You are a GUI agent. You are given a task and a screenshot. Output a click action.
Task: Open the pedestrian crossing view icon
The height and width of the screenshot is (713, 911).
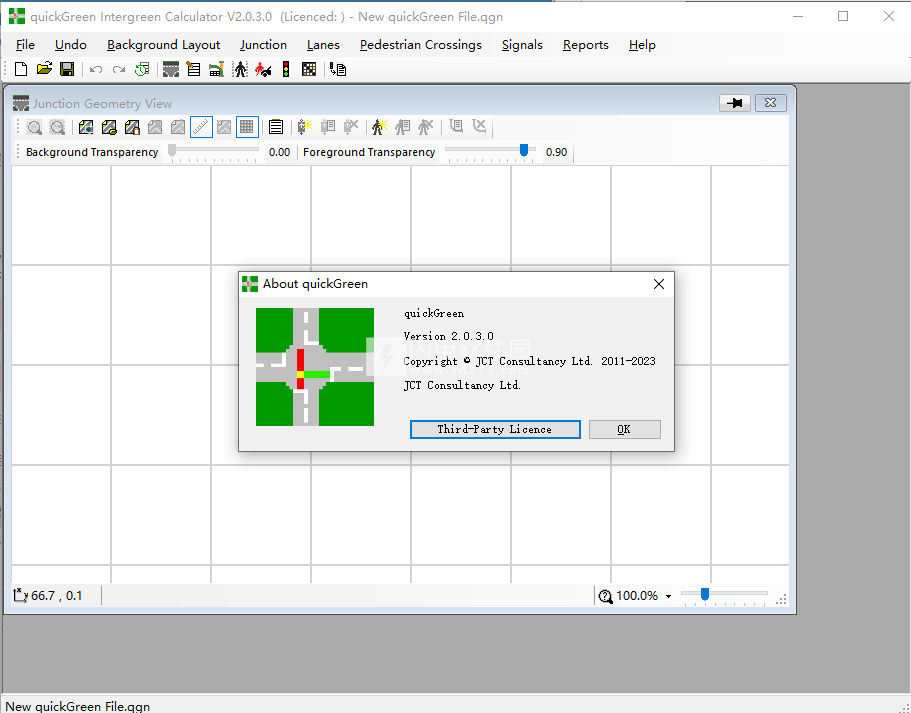click(240, 70)
